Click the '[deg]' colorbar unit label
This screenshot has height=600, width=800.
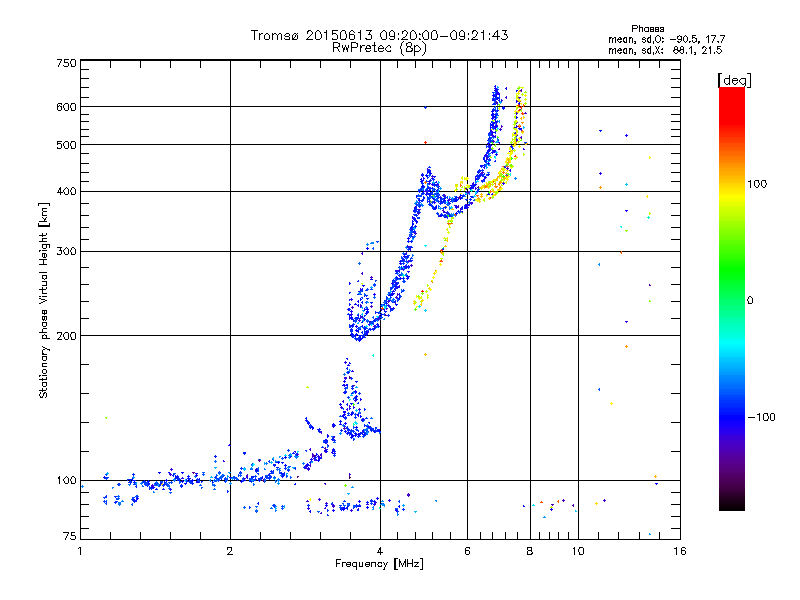tap(734, 80)
